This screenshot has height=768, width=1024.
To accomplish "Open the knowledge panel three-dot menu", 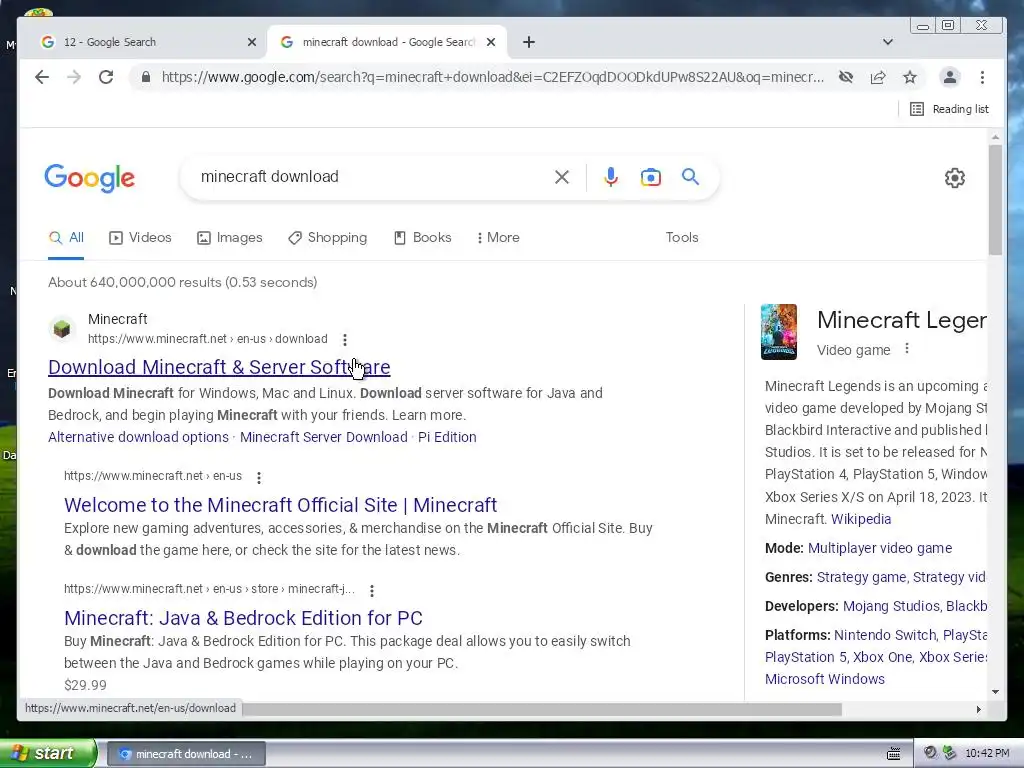I will pos(906,349).
